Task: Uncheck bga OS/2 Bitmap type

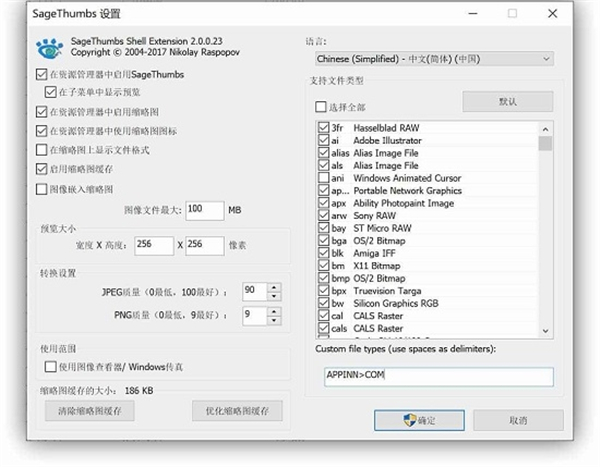Action: click(x=324, y=240)
